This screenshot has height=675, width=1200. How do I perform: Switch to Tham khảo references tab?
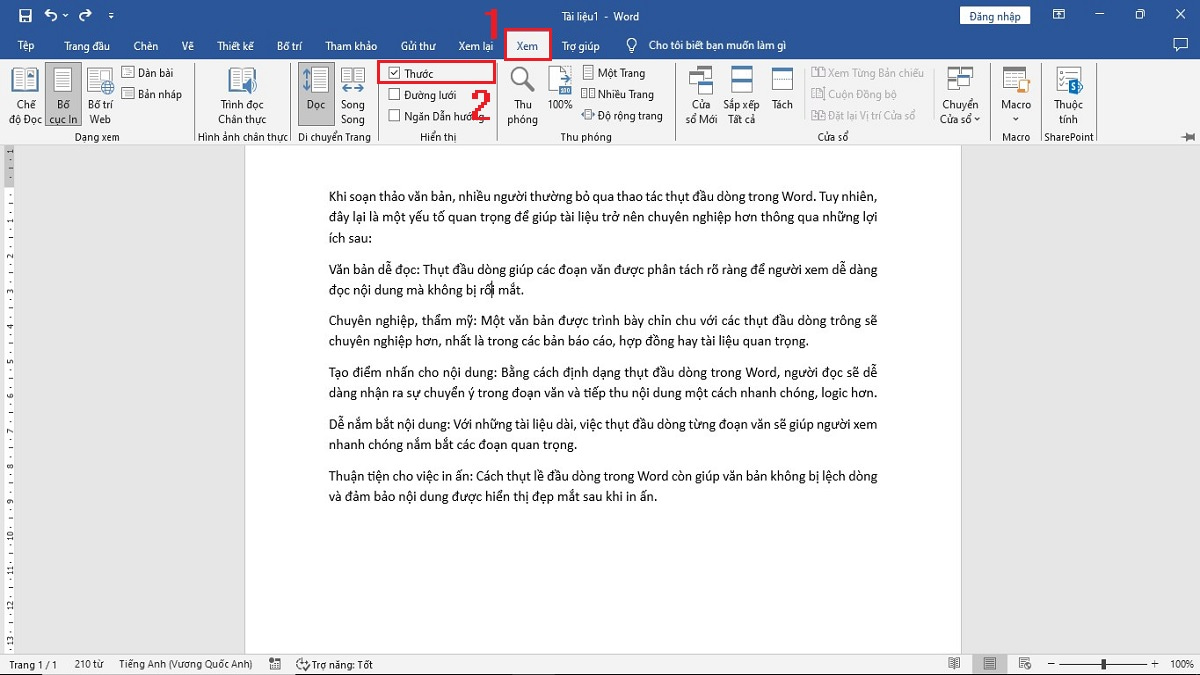(351, 46)
